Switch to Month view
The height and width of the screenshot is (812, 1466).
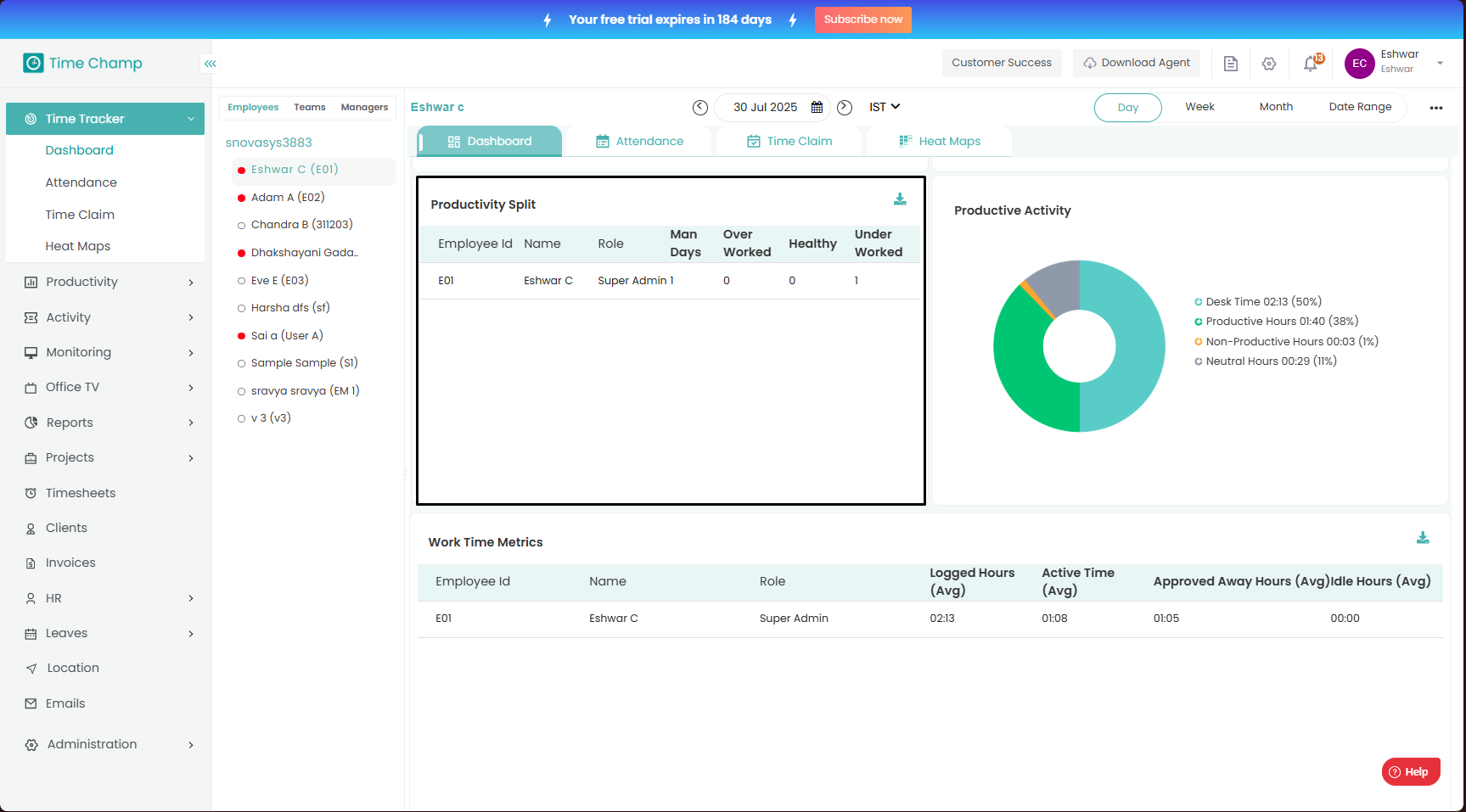coord(1275,107)
